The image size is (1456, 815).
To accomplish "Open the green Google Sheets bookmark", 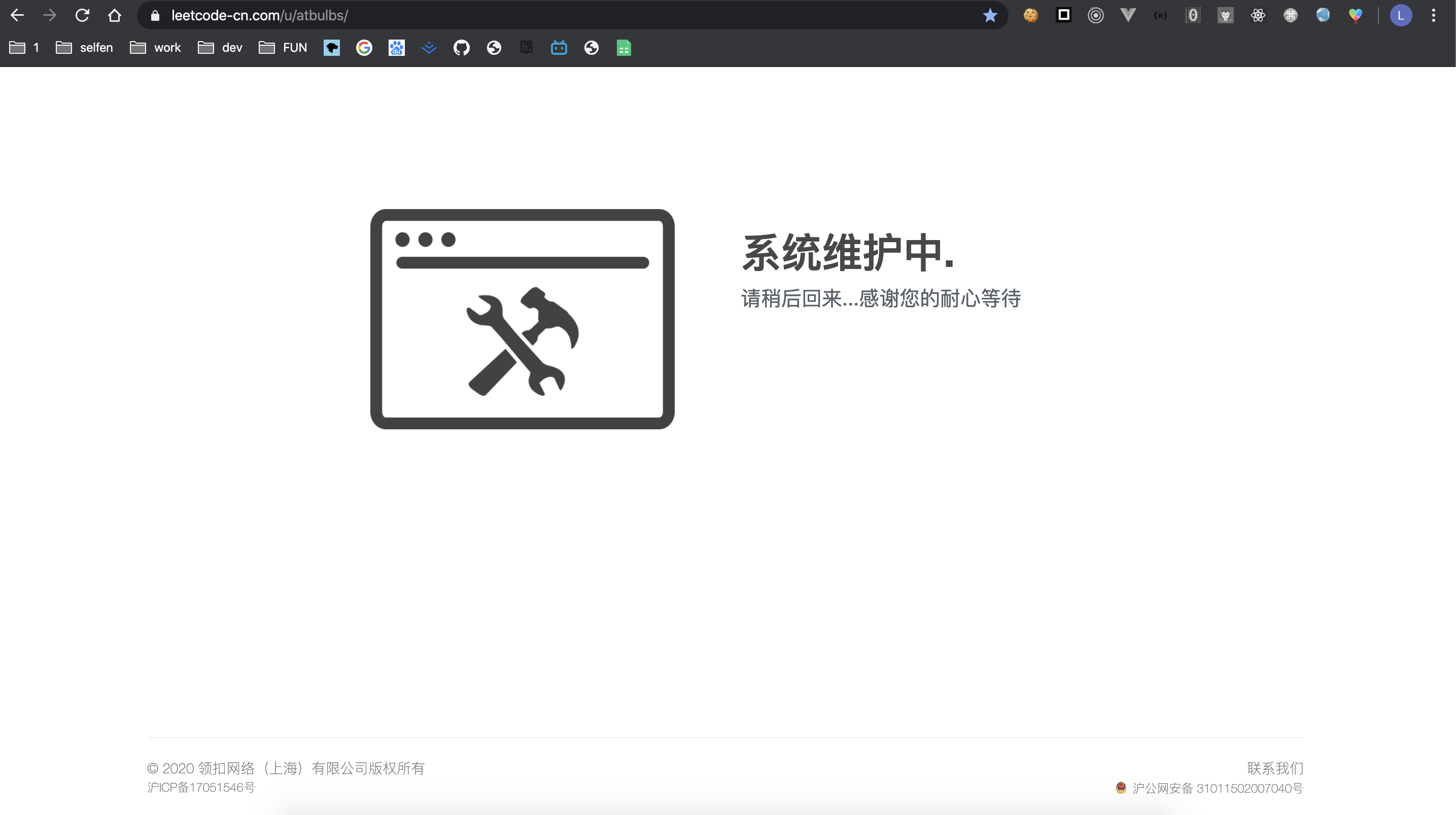I will tap(623, 48).
